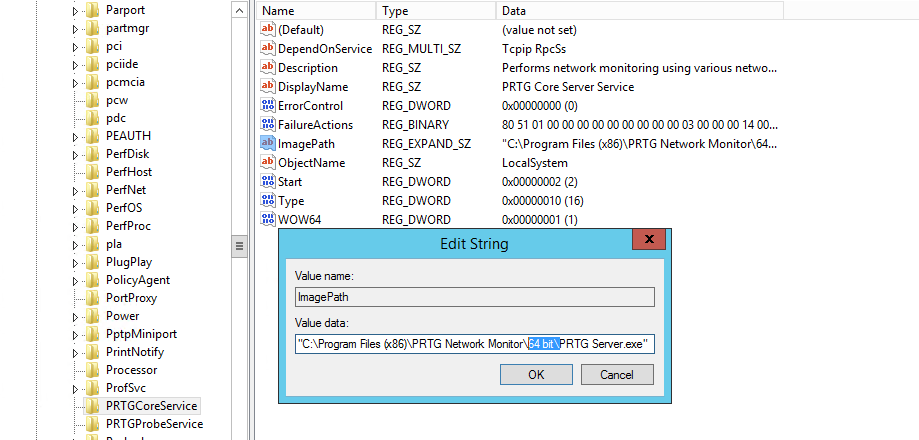Click the DependOnService value icon
This screenshot has width=919, height=440.
pos(268,49)
